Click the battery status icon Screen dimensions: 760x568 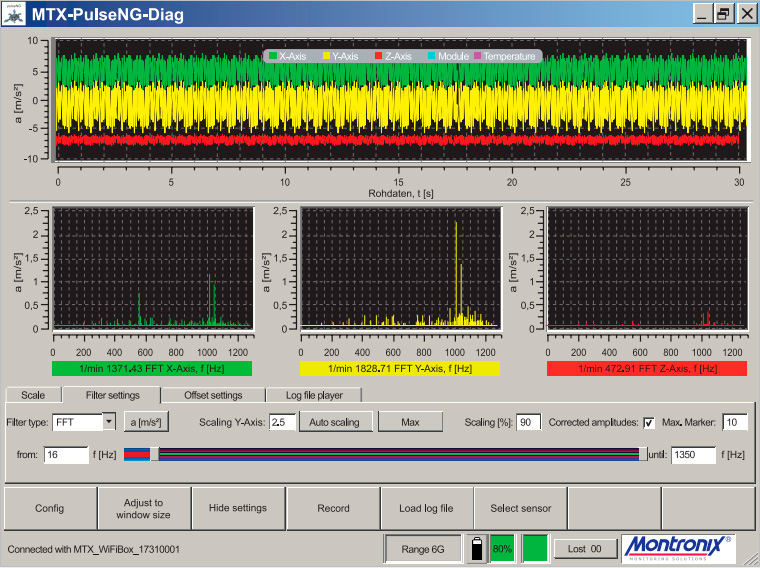point(477,549)
